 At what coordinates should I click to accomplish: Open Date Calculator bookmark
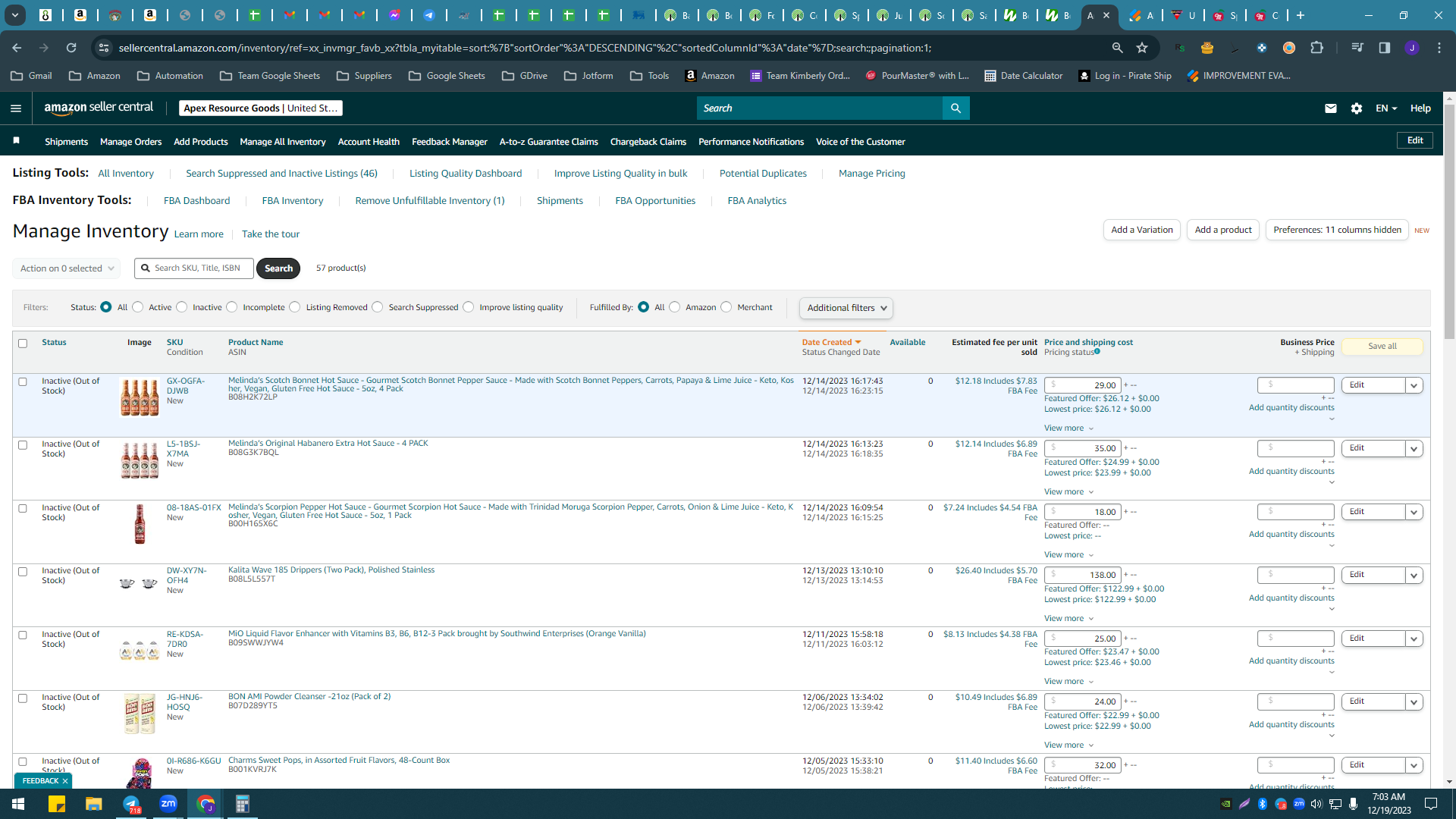point(1023,76)
